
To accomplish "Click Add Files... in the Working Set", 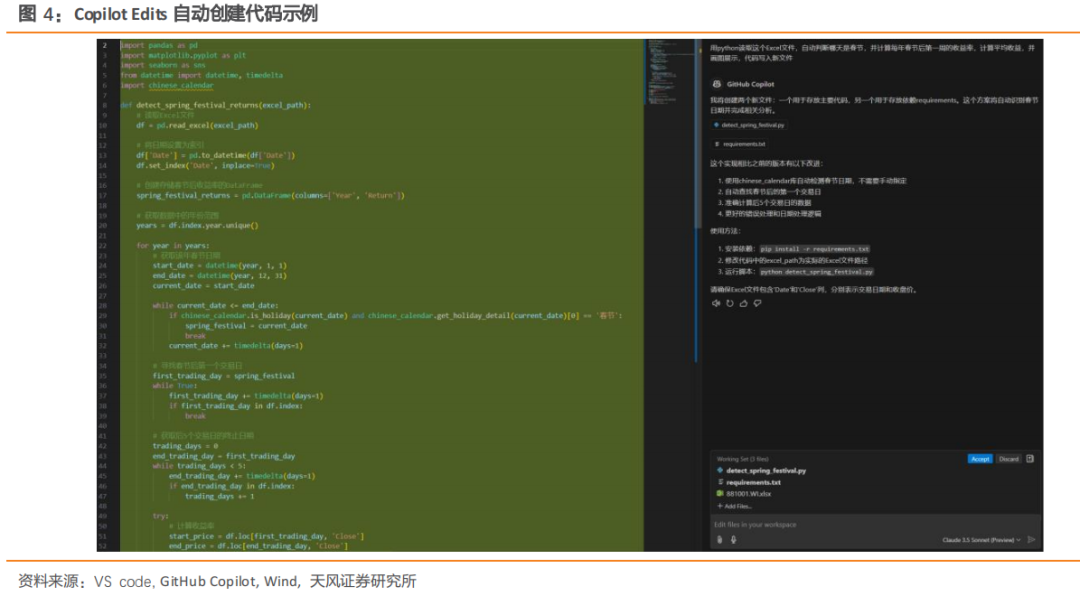I will pos(734,506).
